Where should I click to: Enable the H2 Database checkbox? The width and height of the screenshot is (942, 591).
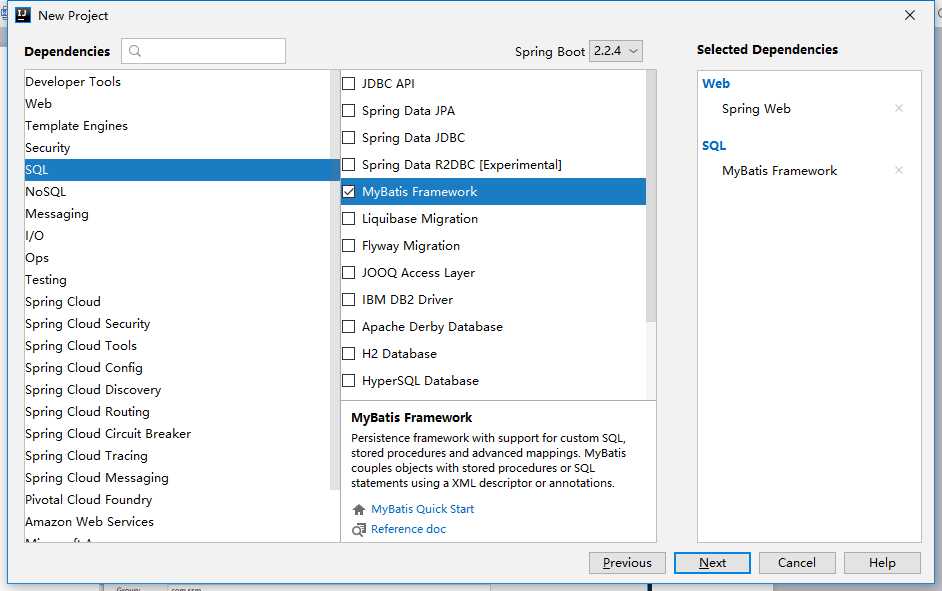(348, 354)
